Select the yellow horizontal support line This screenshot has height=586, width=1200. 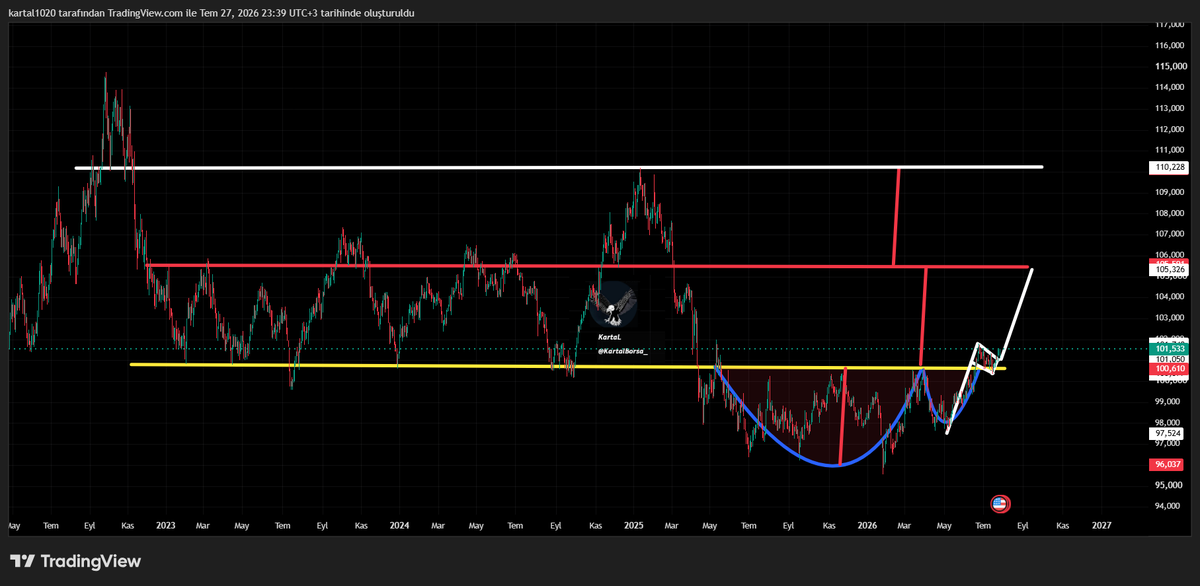click(567, 366)
